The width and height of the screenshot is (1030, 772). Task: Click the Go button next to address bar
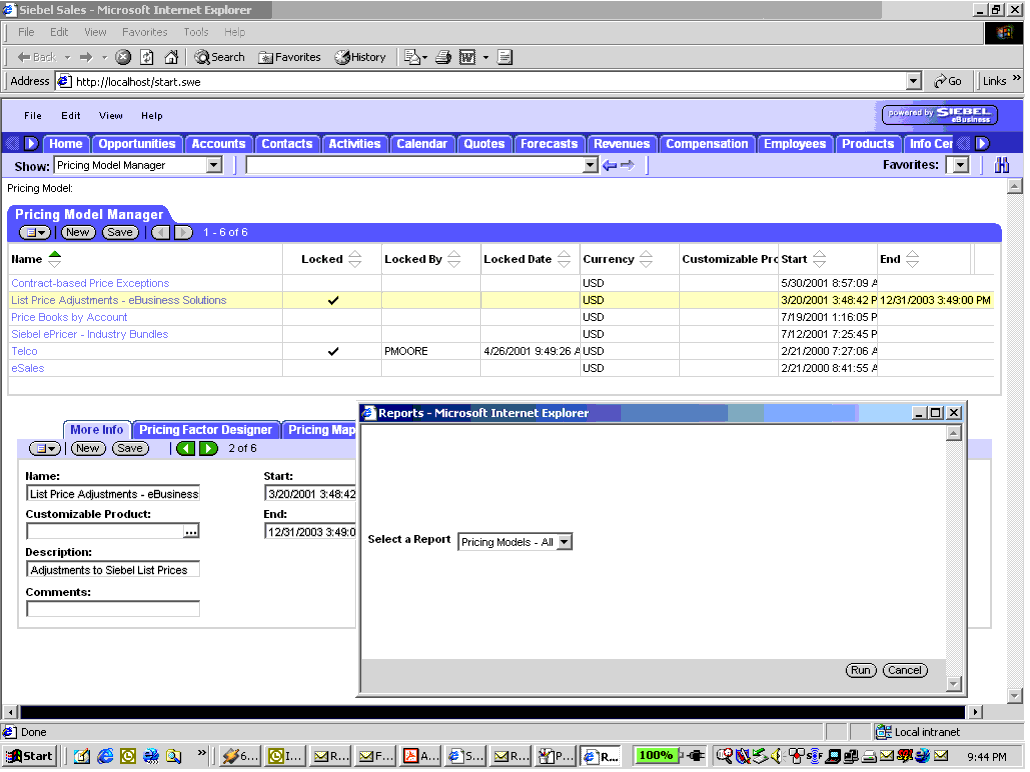click(x=947, y=81)
